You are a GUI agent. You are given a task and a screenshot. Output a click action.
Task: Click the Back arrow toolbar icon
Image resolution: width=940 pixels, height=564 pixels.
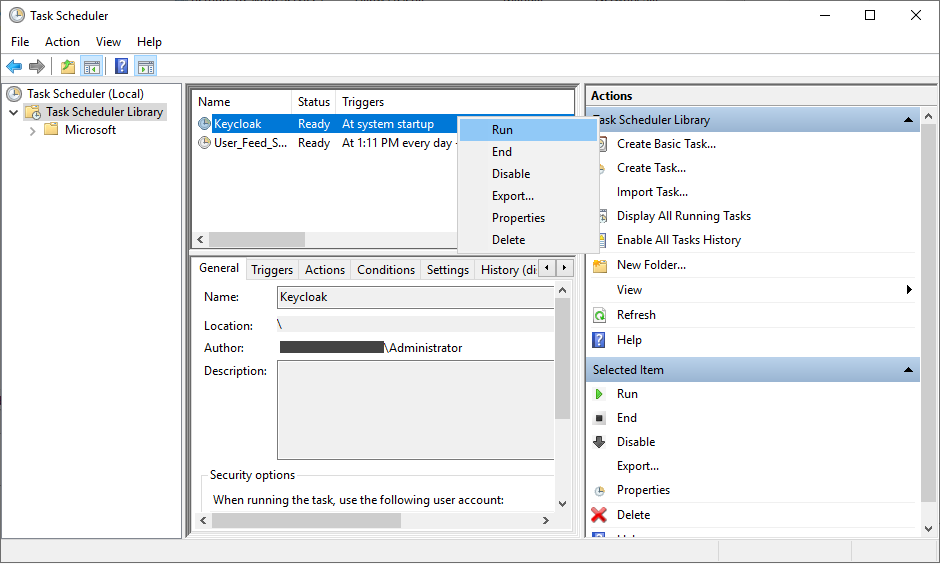14,67
